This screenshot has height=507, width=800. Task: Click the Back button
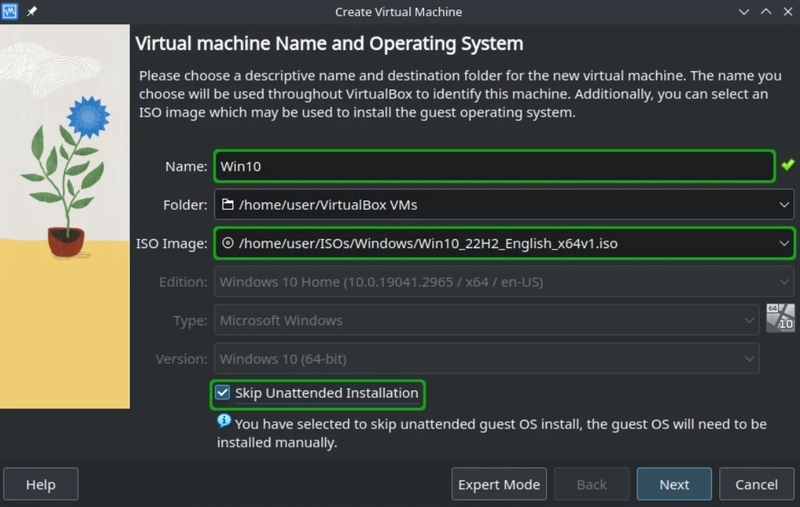(x=592, y=484)
